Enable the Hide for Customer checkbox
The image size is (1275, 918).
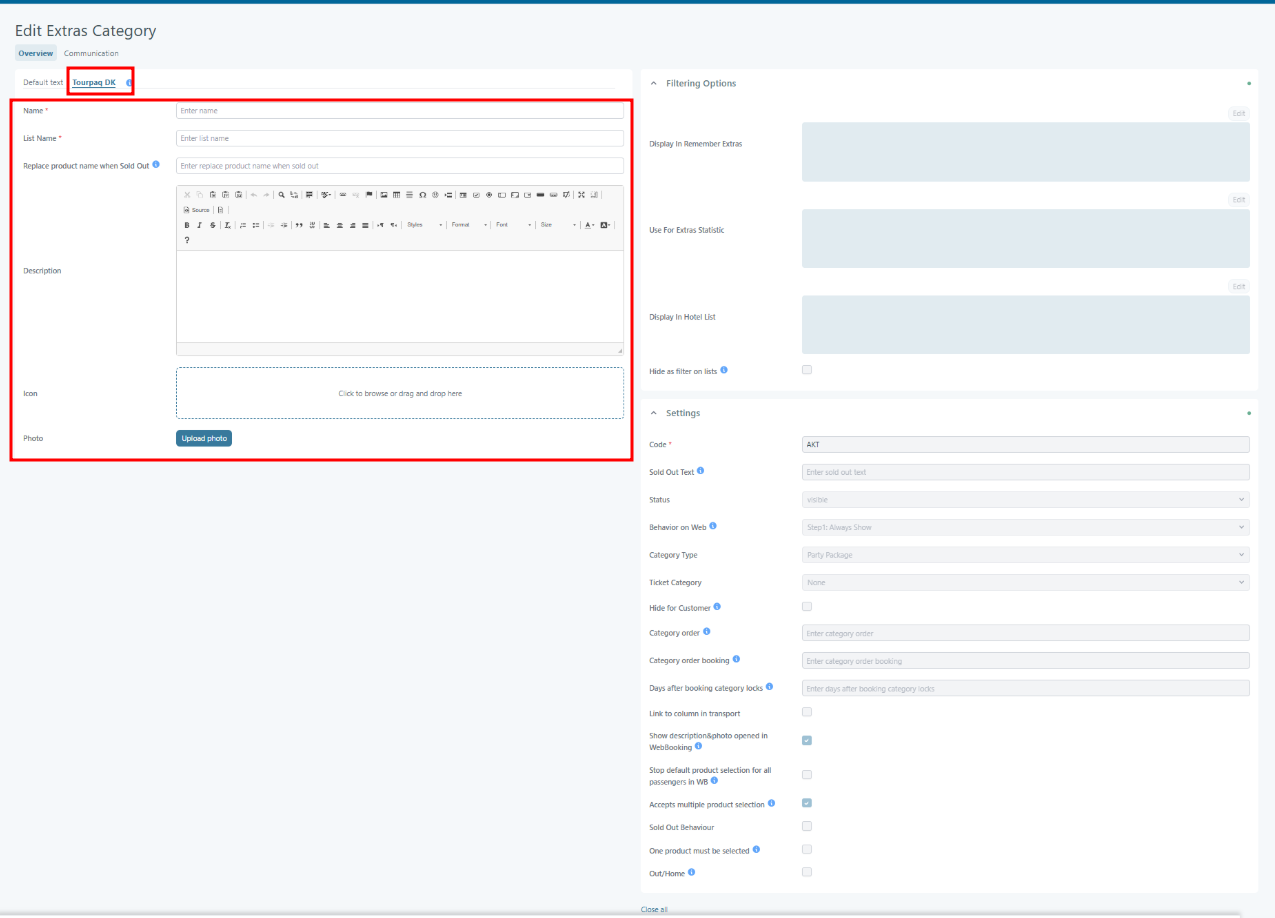(x=807, y=606)
